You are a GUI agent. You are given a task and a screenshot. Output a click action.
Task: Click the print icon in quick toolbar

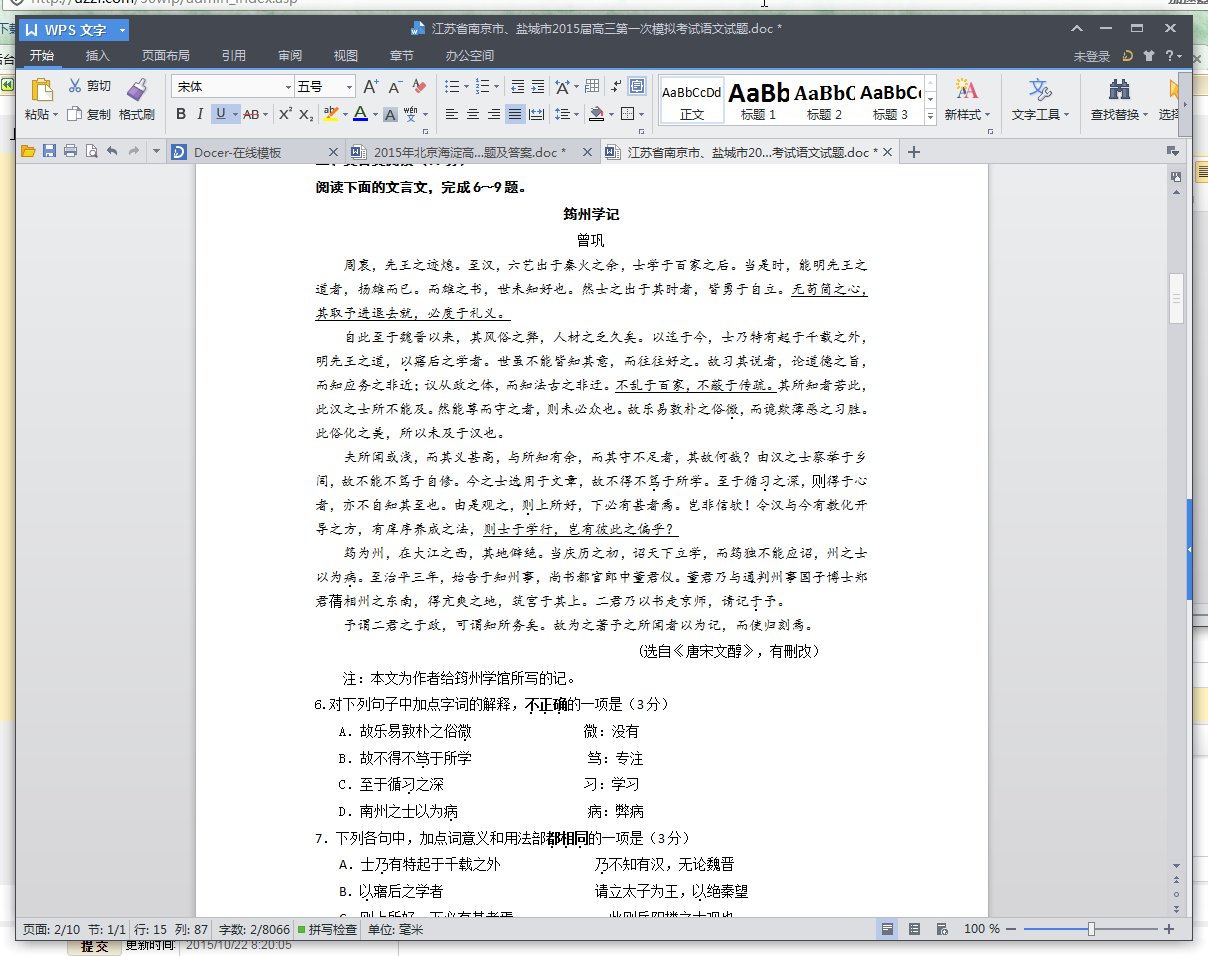[70, 152]
